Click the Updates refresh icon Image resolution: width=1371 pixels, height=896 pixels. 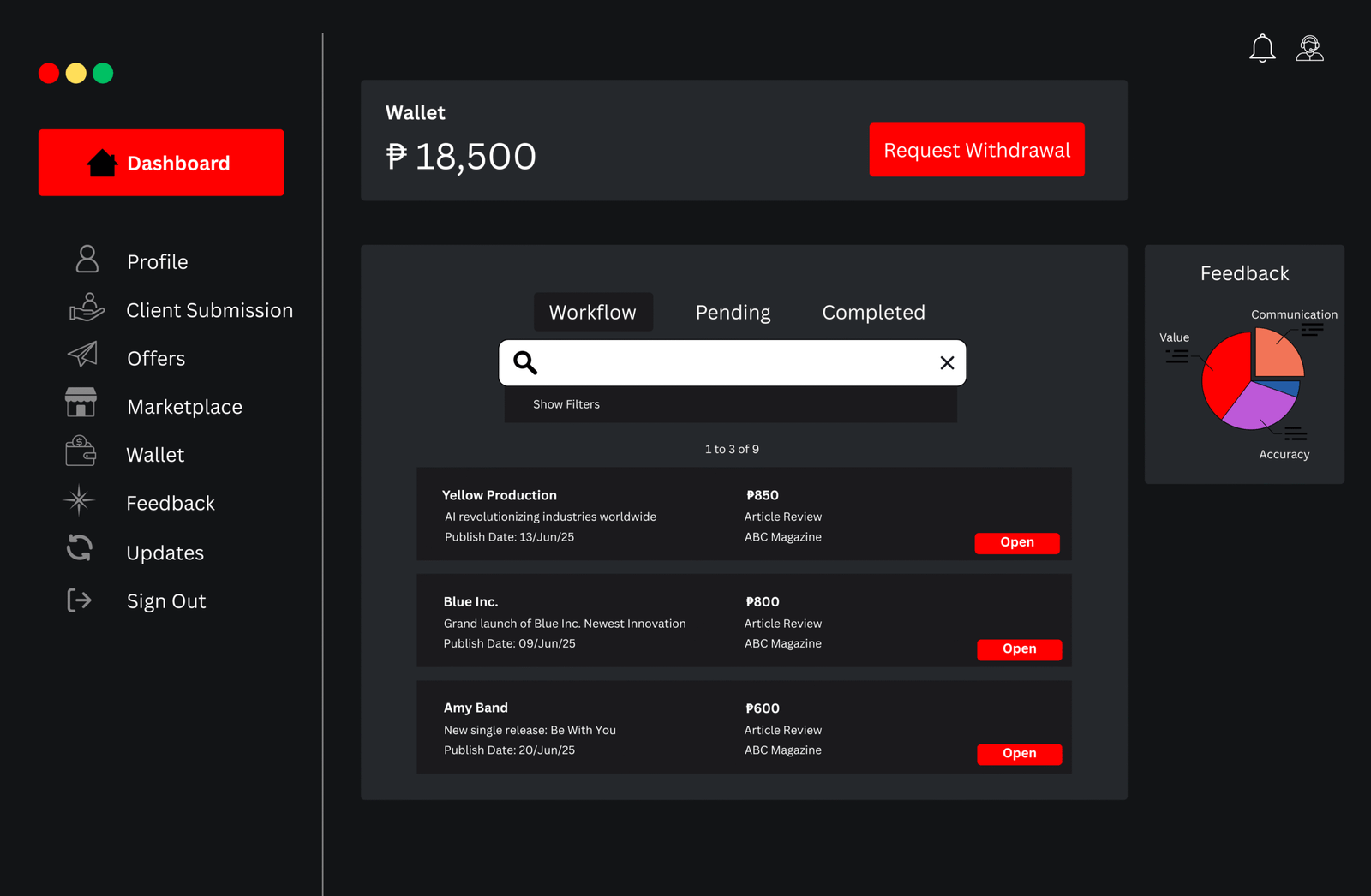[x=80, y=548]
